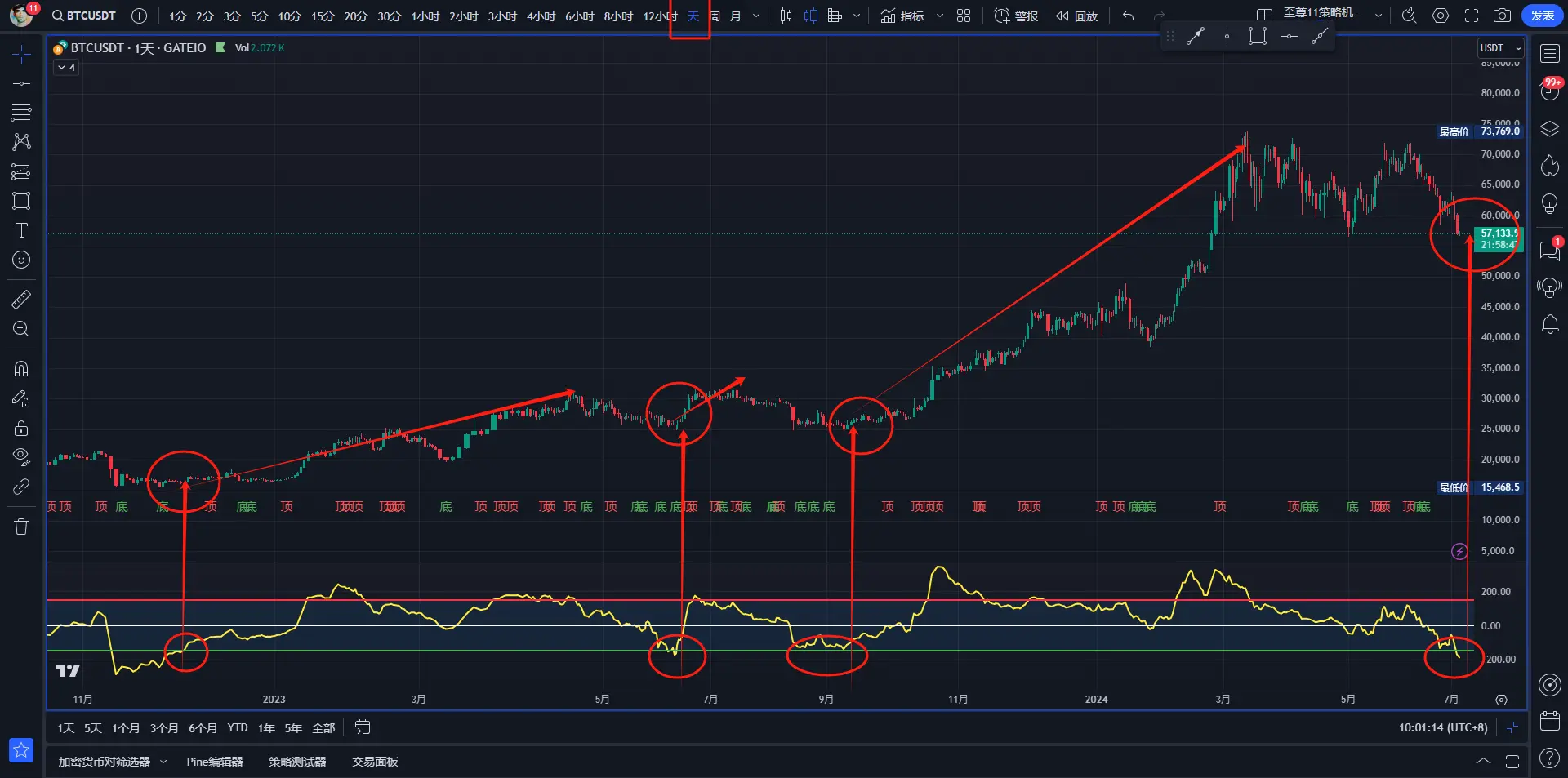Open the alerts clock panel
The height and width of the screenshot is (778, 1568).
(1549, 90)
